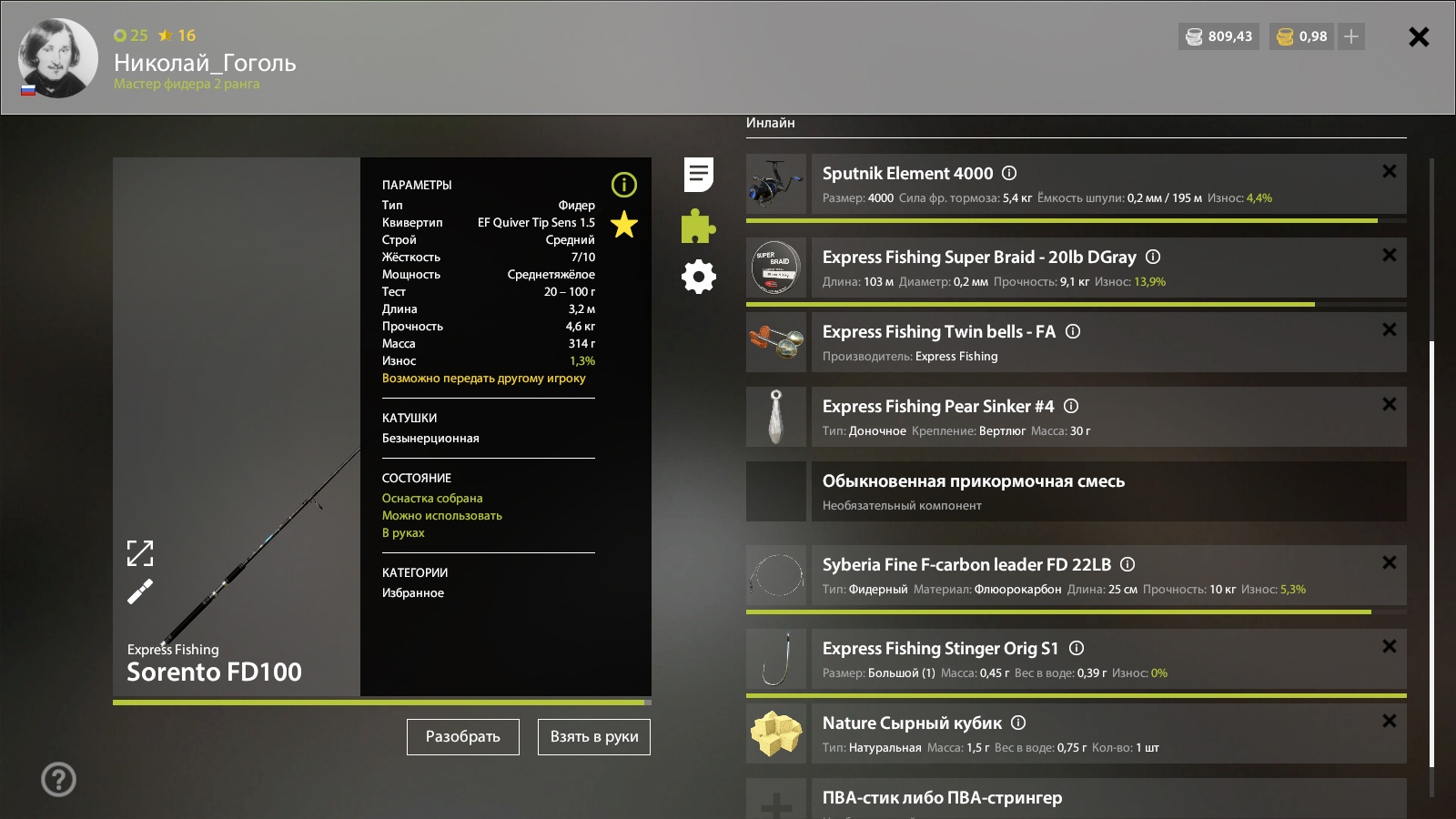Image resolution: width=1456 pixels, height=819 pixels.
Task: Remove Express Fishing Pear Sinker #4
Action: click(1390, 404)
